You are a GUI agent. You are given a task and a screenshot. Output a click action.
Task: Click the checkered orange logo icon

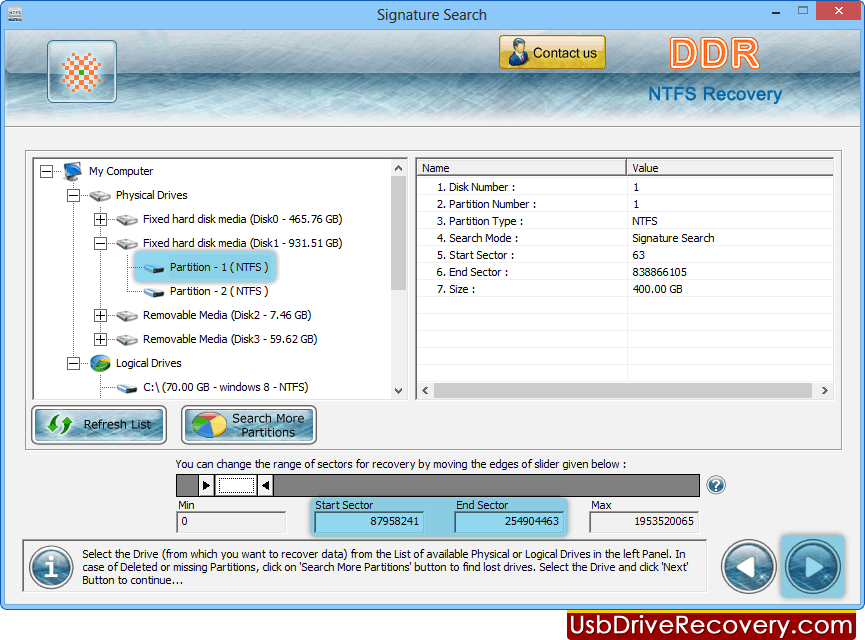pos(82,72)
